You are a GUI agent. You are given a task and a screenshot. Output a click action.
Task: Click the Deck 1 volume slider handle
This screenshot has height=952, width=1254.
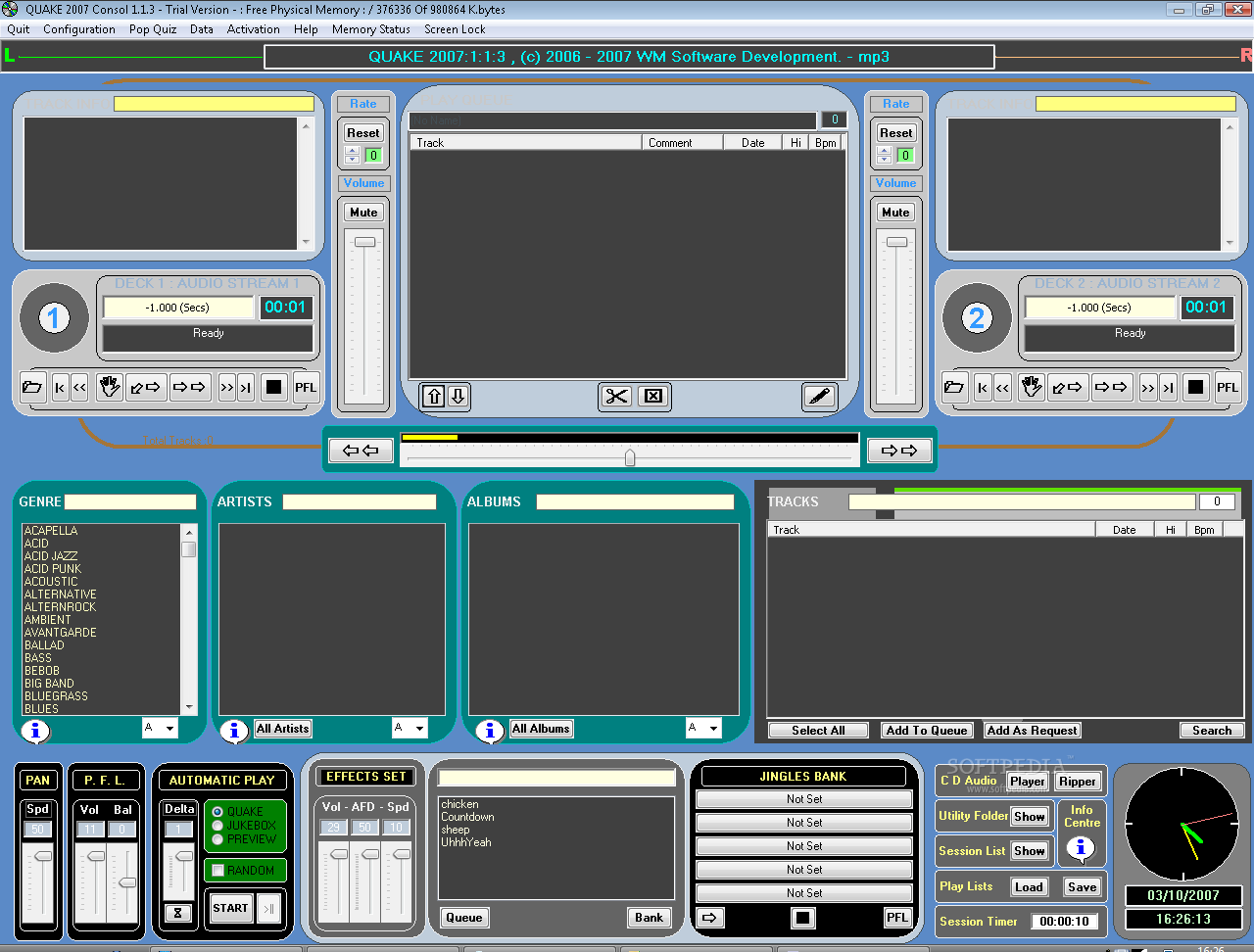pos(364,242)
